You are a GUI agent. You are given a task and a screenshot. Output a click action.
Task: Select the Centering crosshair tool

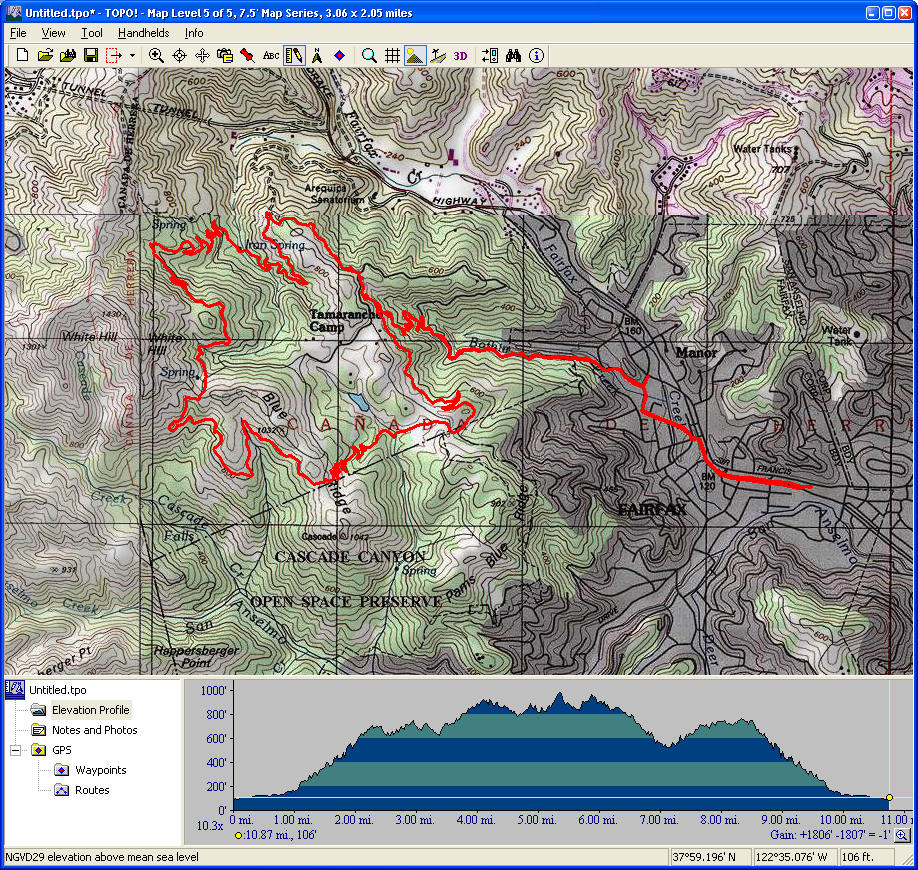(179, 55)
